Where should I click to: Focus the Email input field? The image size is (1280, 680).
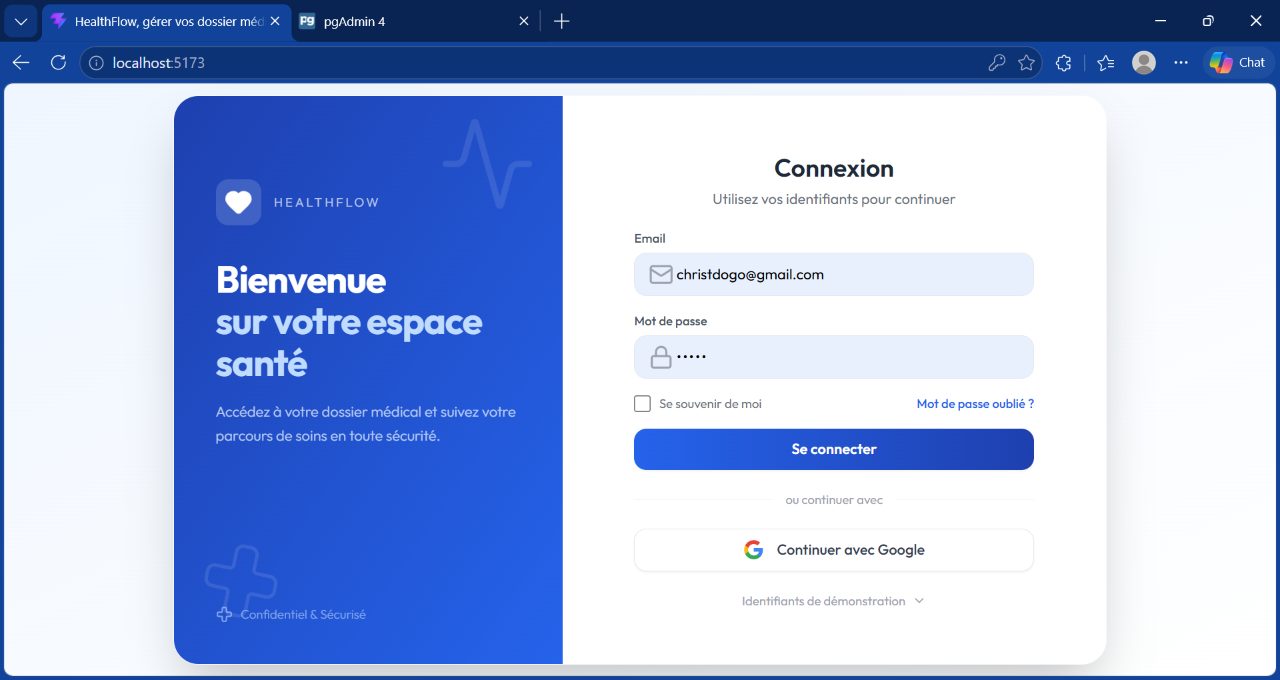click(834, 274)
